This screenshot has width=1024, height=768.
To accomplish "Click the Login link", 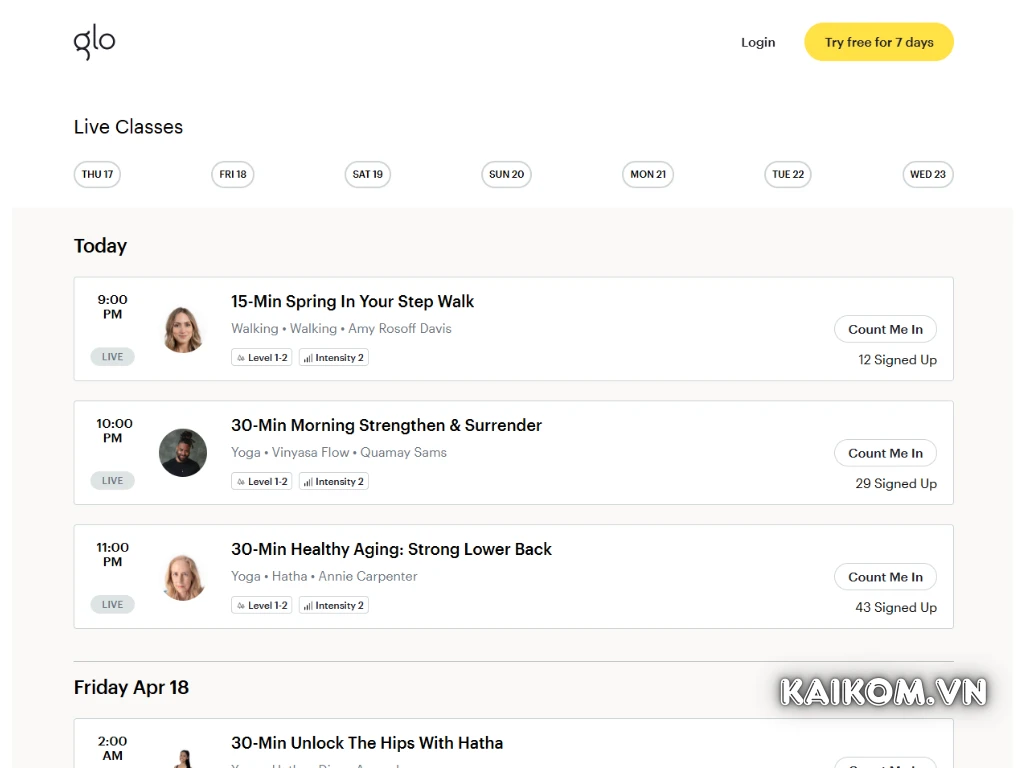I will click(758, 42).
